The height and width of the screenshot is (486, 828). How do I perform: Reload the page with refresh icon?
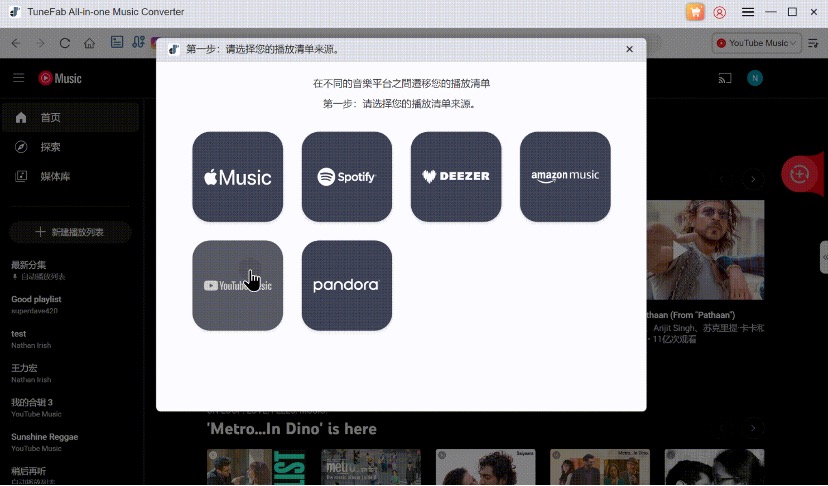coord(64,43)
